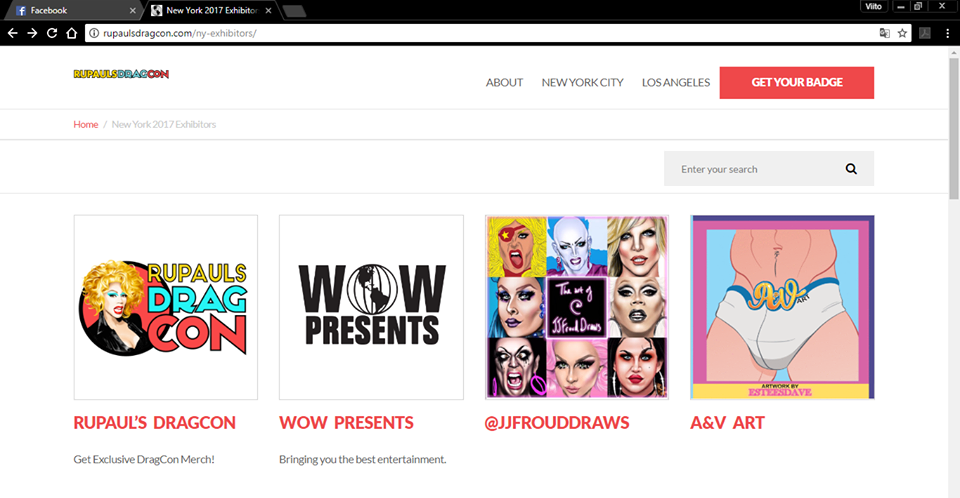Open the RUPAUL'S DRAGCON title link
The width and height of the screenshot is (960, 498).
point(154,423)
